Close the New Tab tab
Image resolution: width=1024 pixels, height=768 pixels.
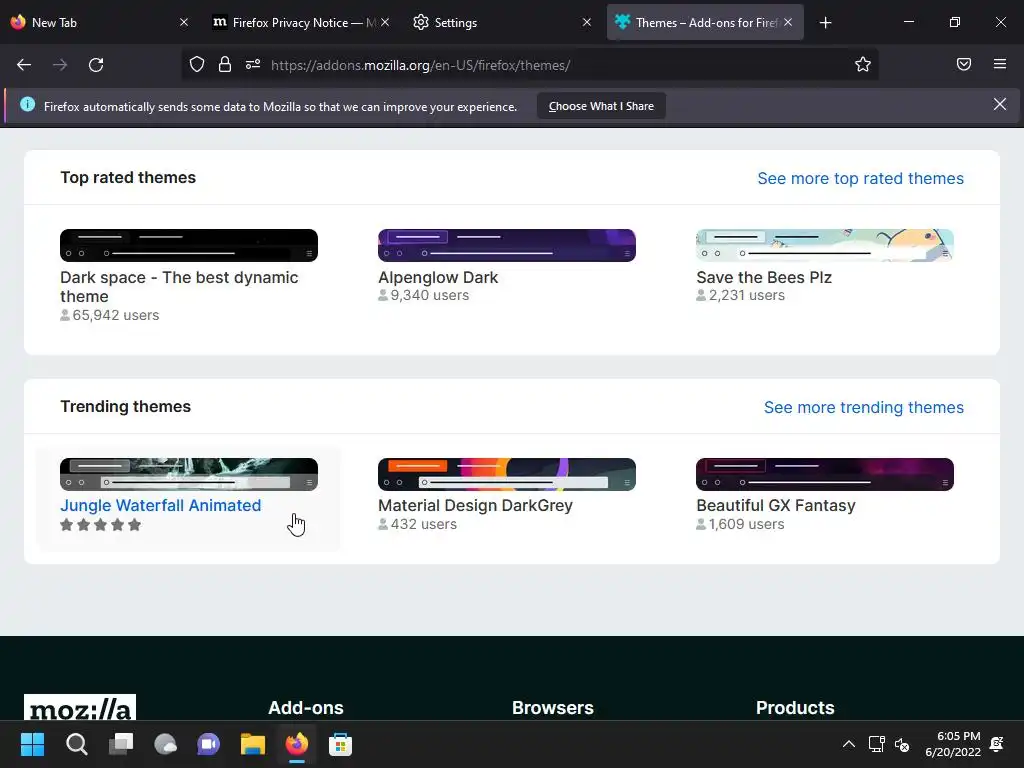(184, 22)
